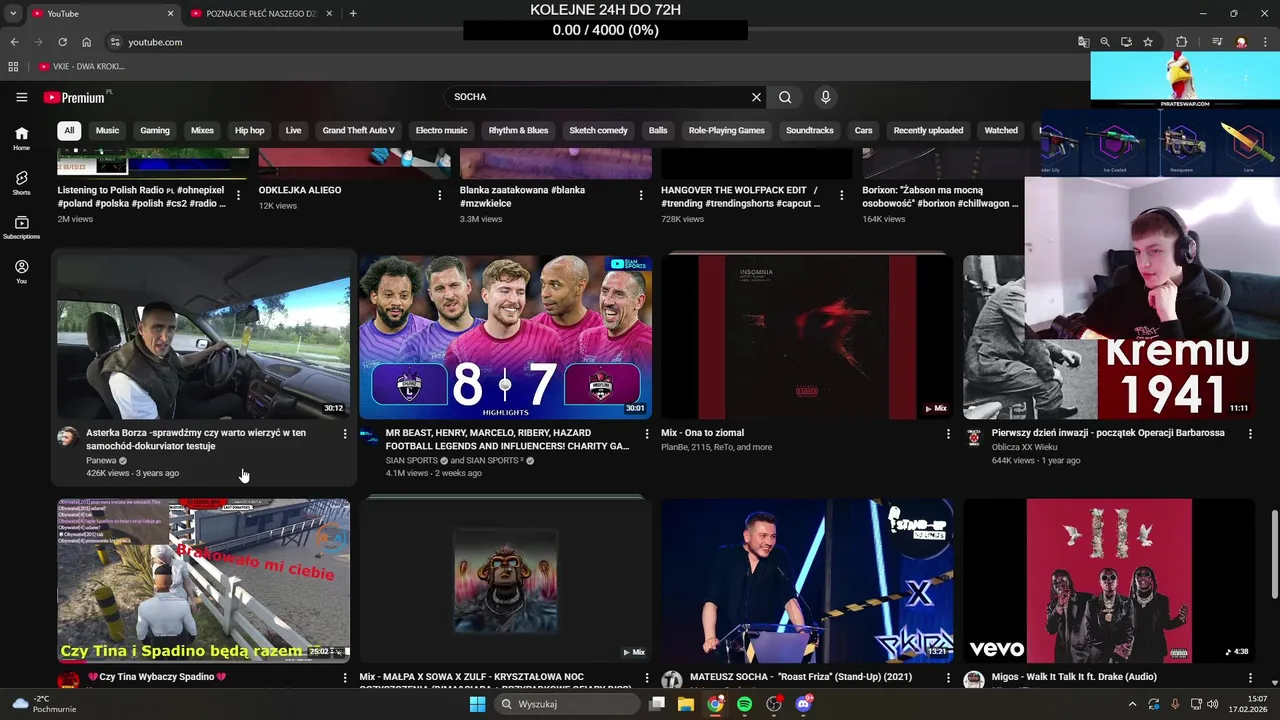Open the YouTube guide hamburger menu
This screenshot has width=1280, height=720.
pos(21,97)
